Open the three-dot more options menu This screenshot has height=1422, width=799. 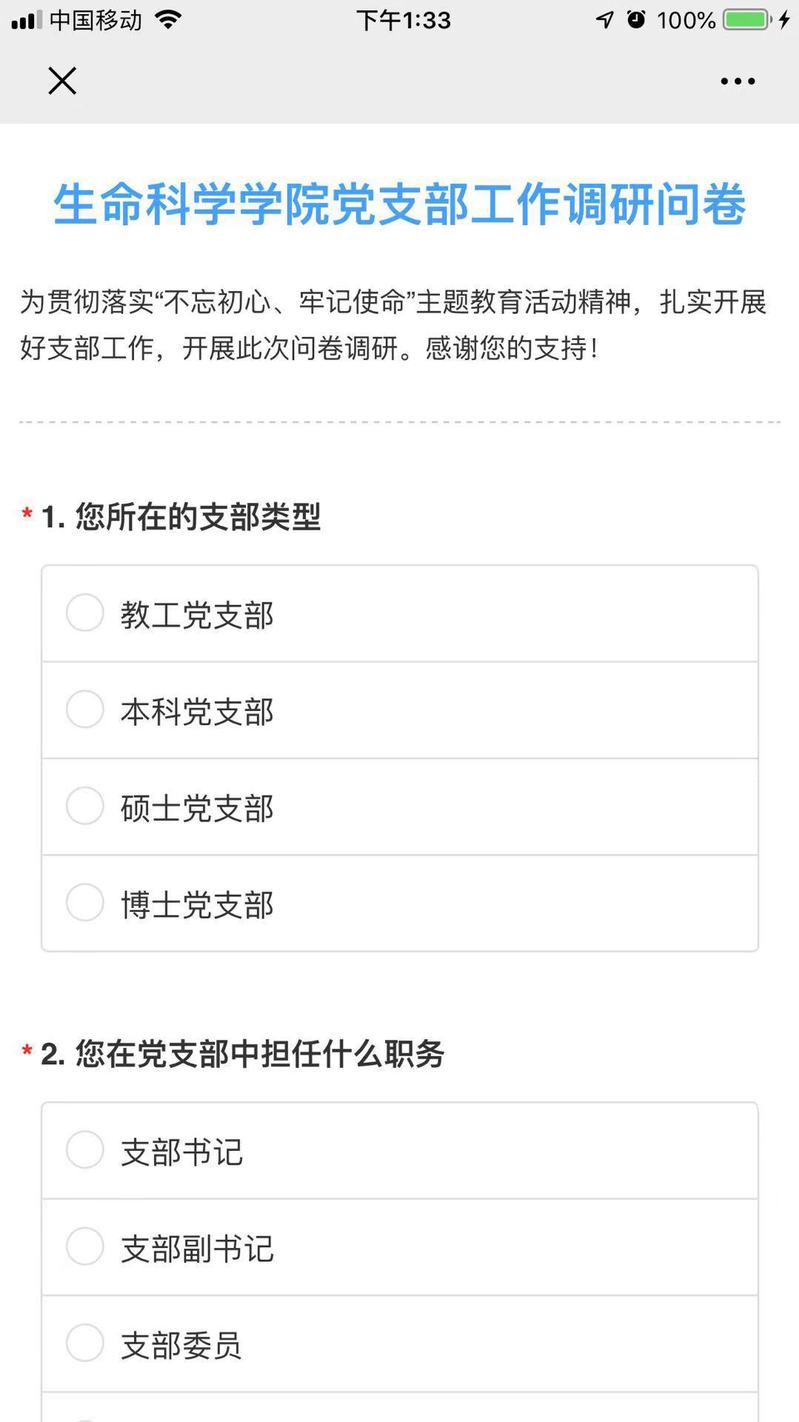pos(737,81)
